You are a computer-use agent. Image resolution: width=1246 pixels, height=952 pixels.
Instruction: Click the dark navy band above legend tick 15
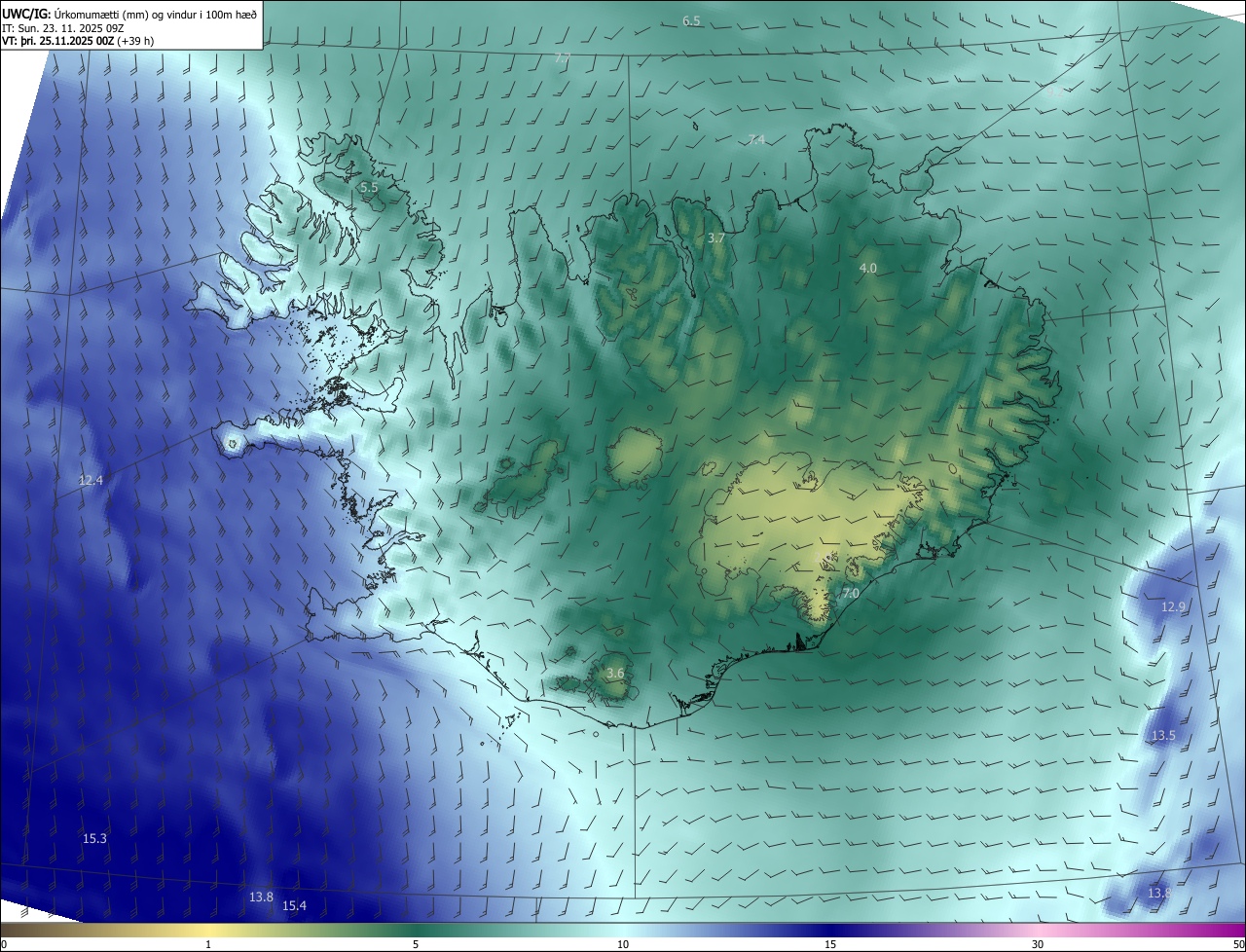coord(830,931)
